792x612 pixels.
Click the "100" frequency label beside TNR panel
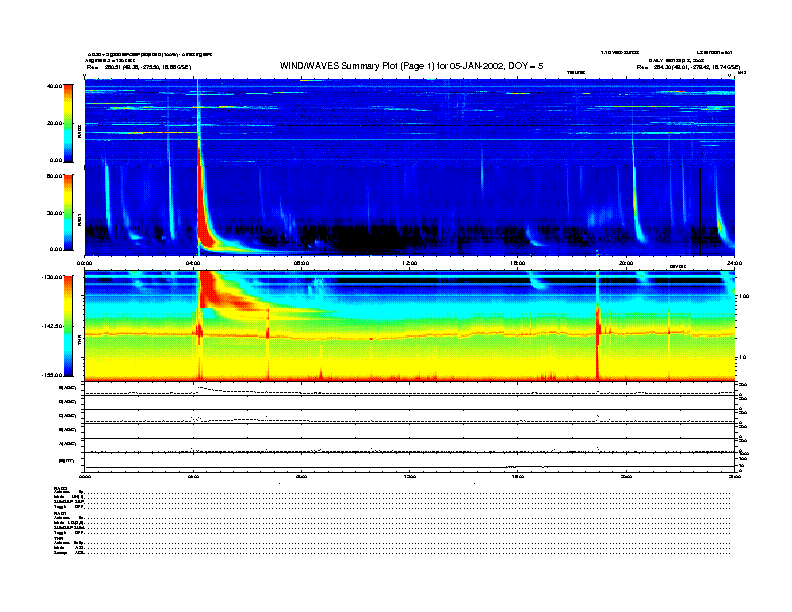point(744,296)
